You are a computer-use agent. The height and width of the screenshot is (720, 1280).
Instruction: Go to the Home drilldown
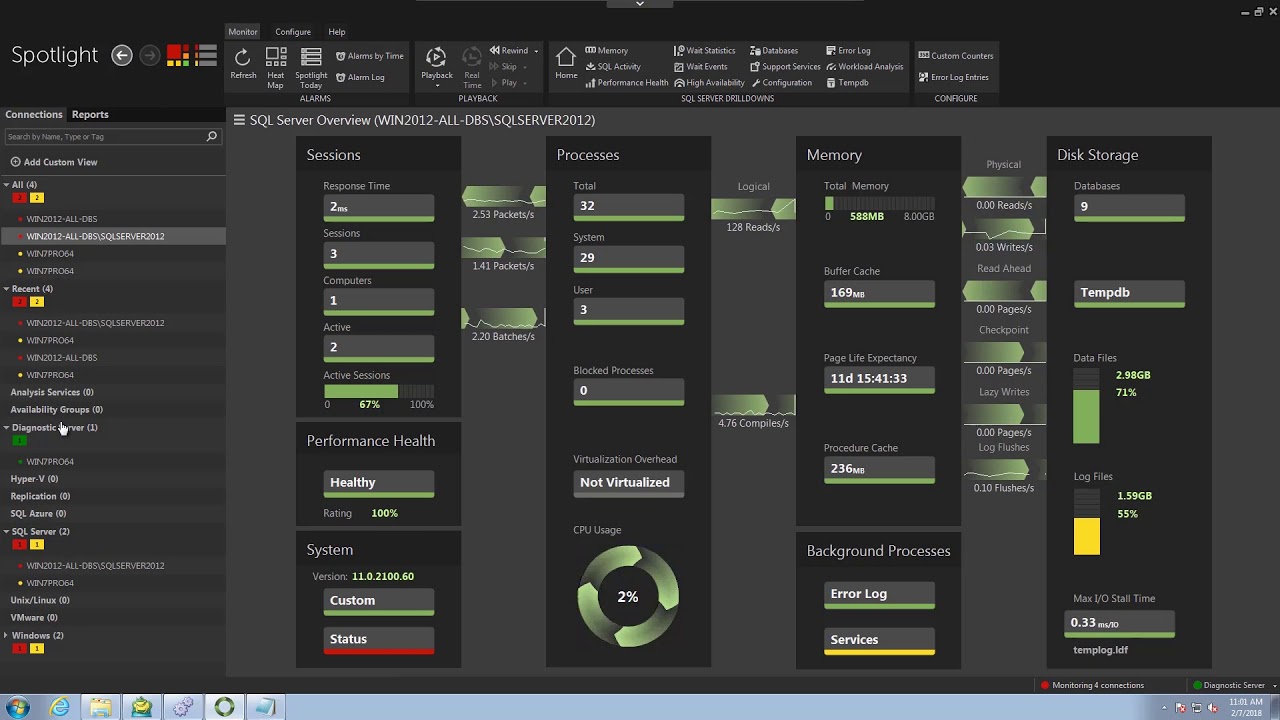coord(566,63)
